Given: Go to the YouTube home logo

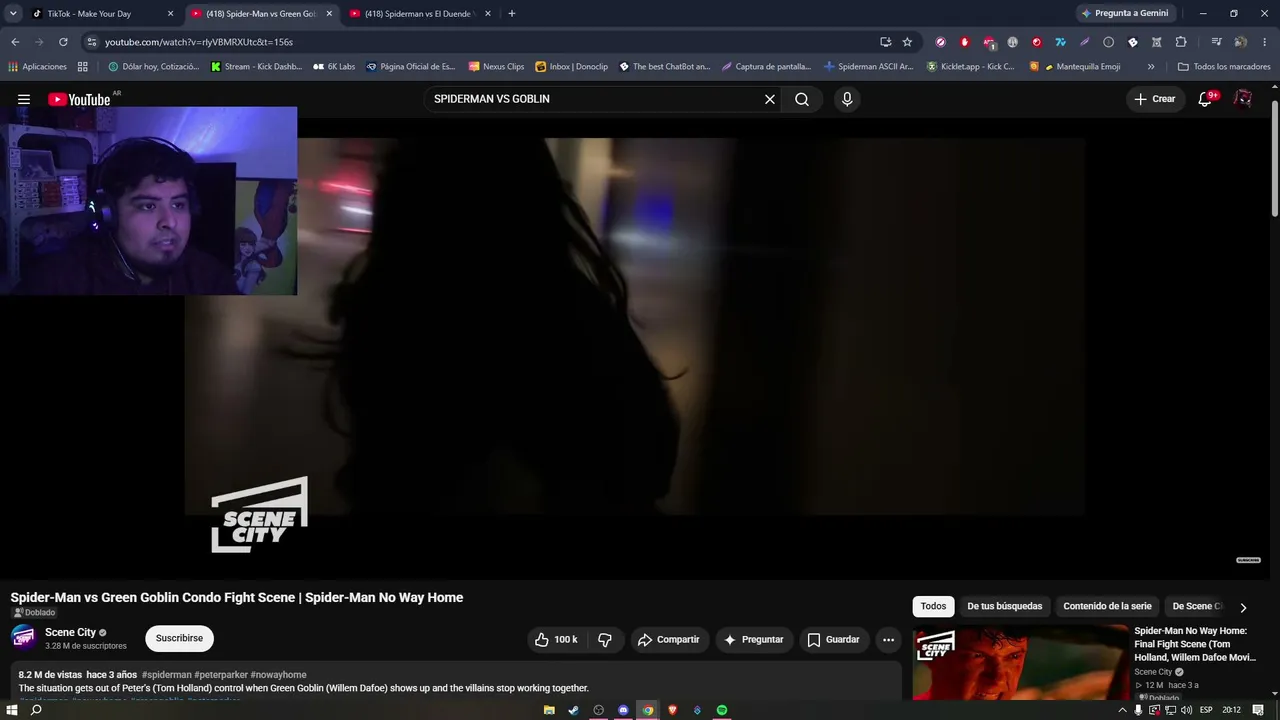Looking at the screenshot, I should click(x=79, y=99).
